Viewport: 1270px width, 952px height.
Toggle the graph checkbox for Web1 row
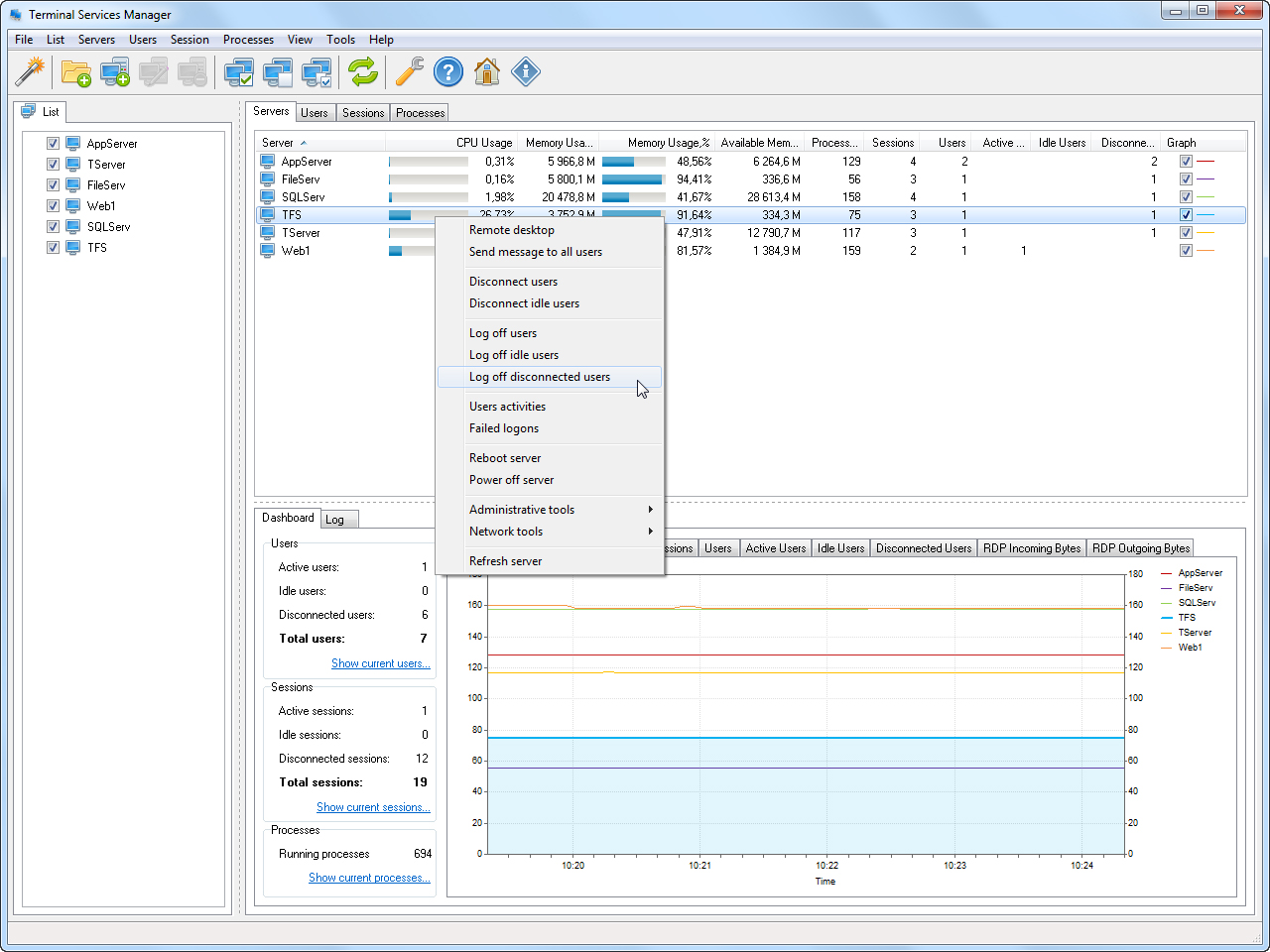(1186, 251)
